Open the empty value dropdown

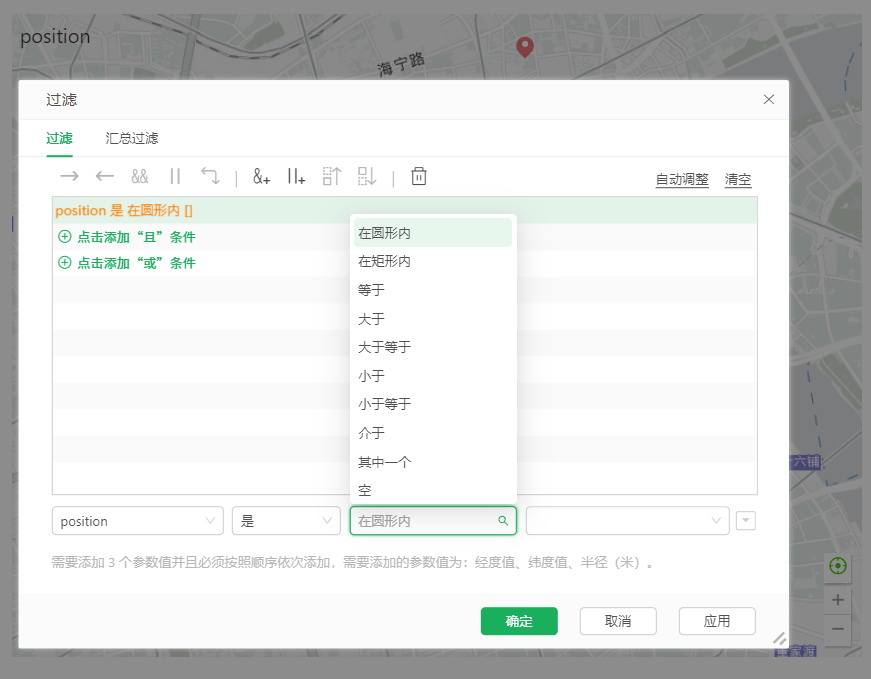point(627,521)
